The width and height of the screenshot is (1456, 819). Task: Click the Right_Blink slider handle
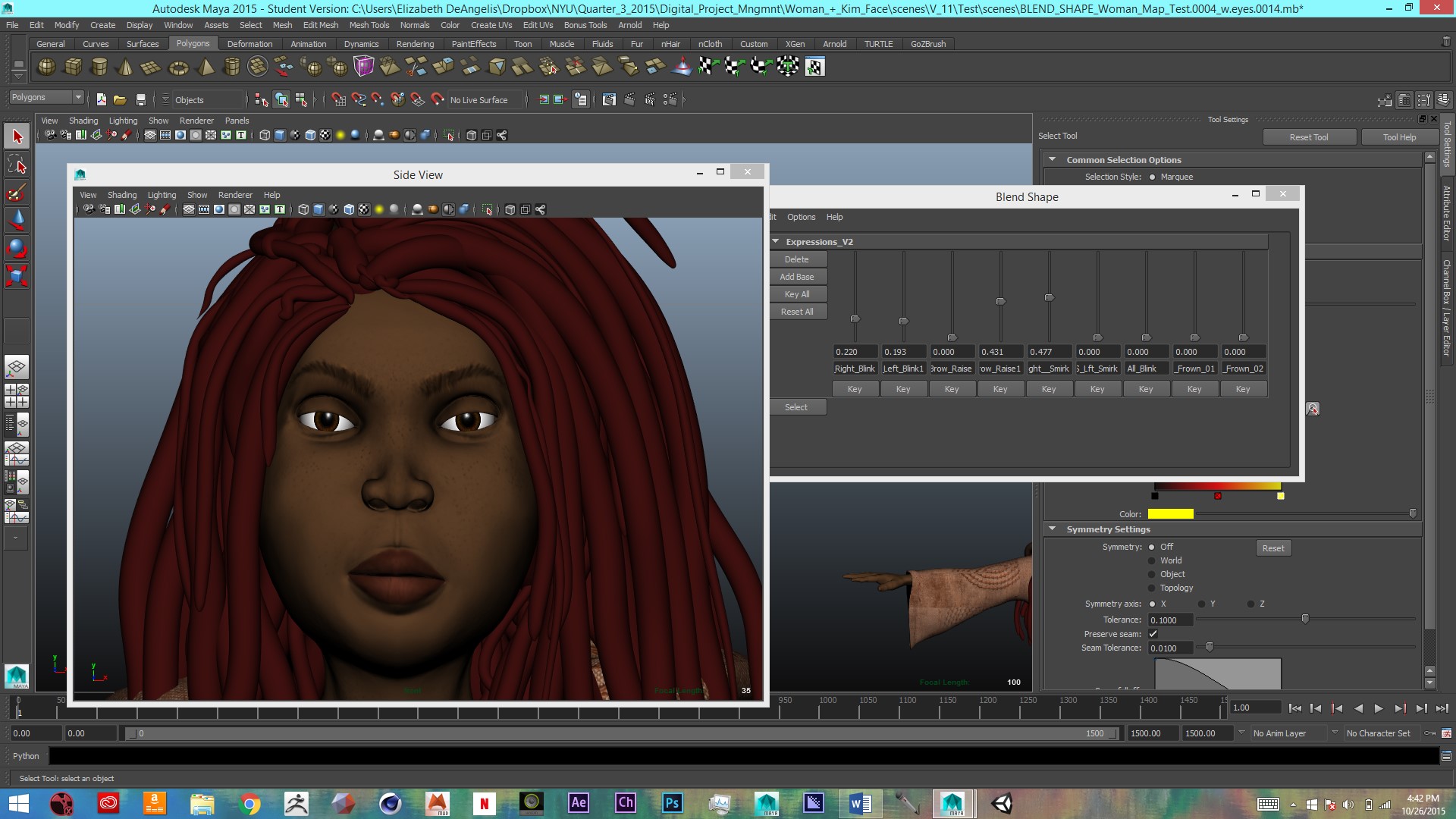pyautogui.click(x=855, y=319)
